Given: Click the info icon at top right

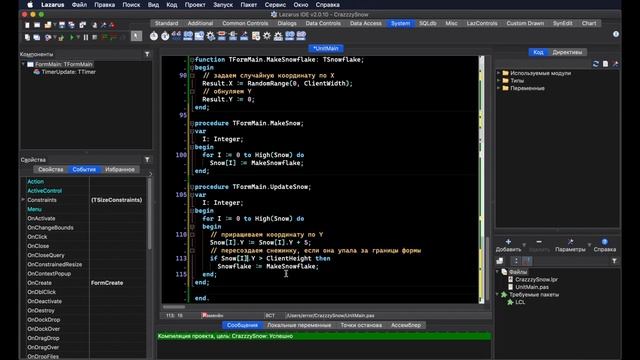Looking at the screenshot, I should click(x=616, y=34).
